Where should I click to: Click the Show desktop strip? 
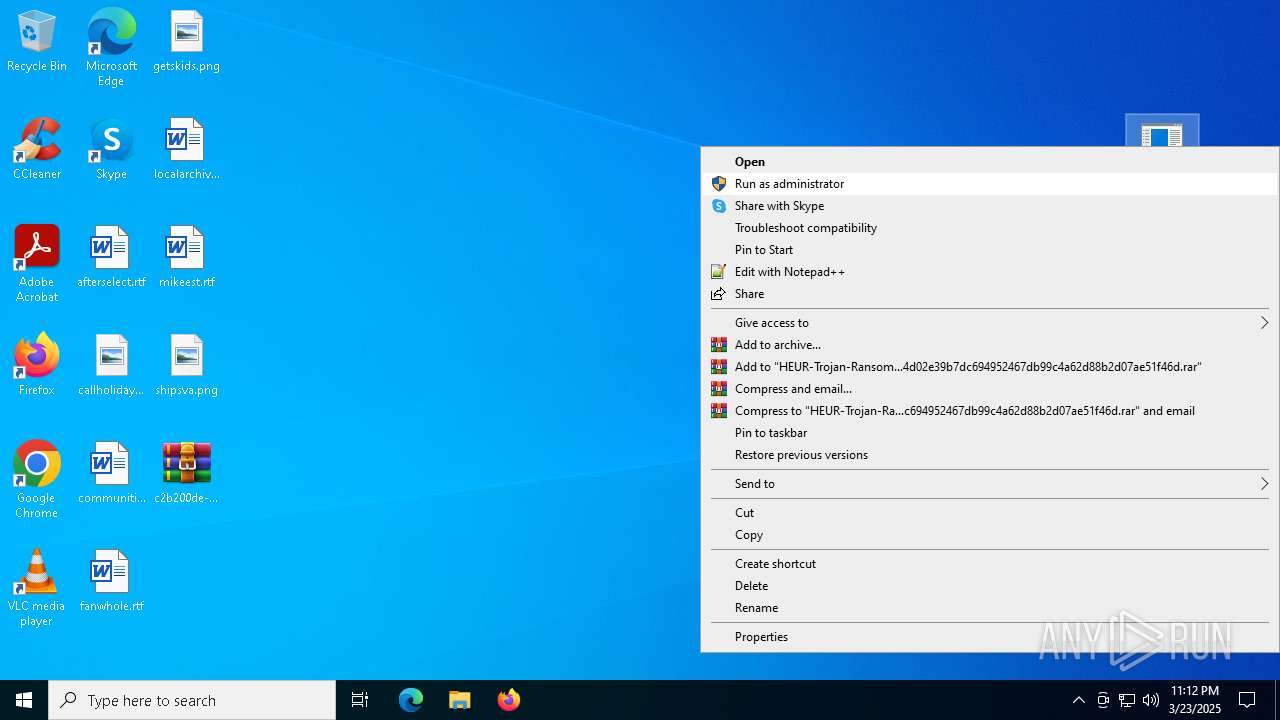(1277, 700)
